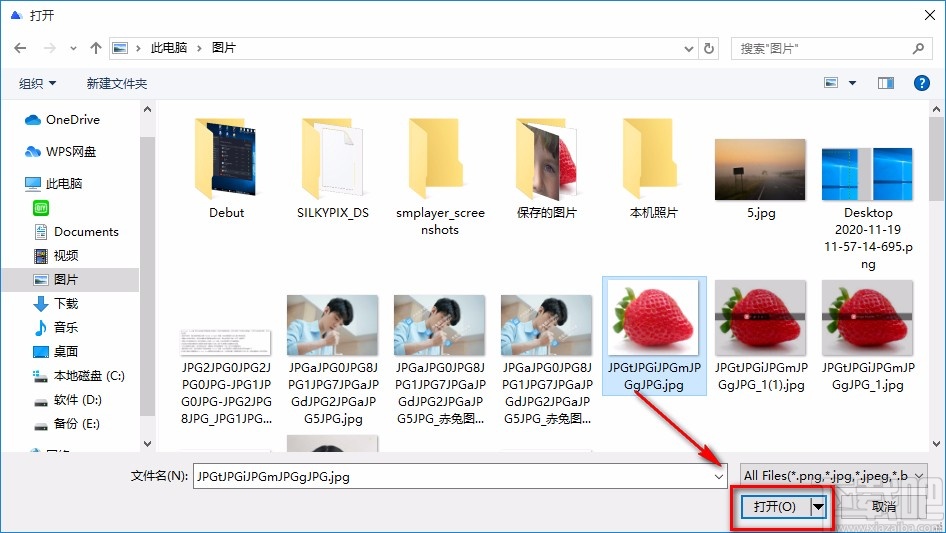Screen dimensions: 946x533
Task: Click the pictures icon in address bar
Action: click(x=120, y=48)
